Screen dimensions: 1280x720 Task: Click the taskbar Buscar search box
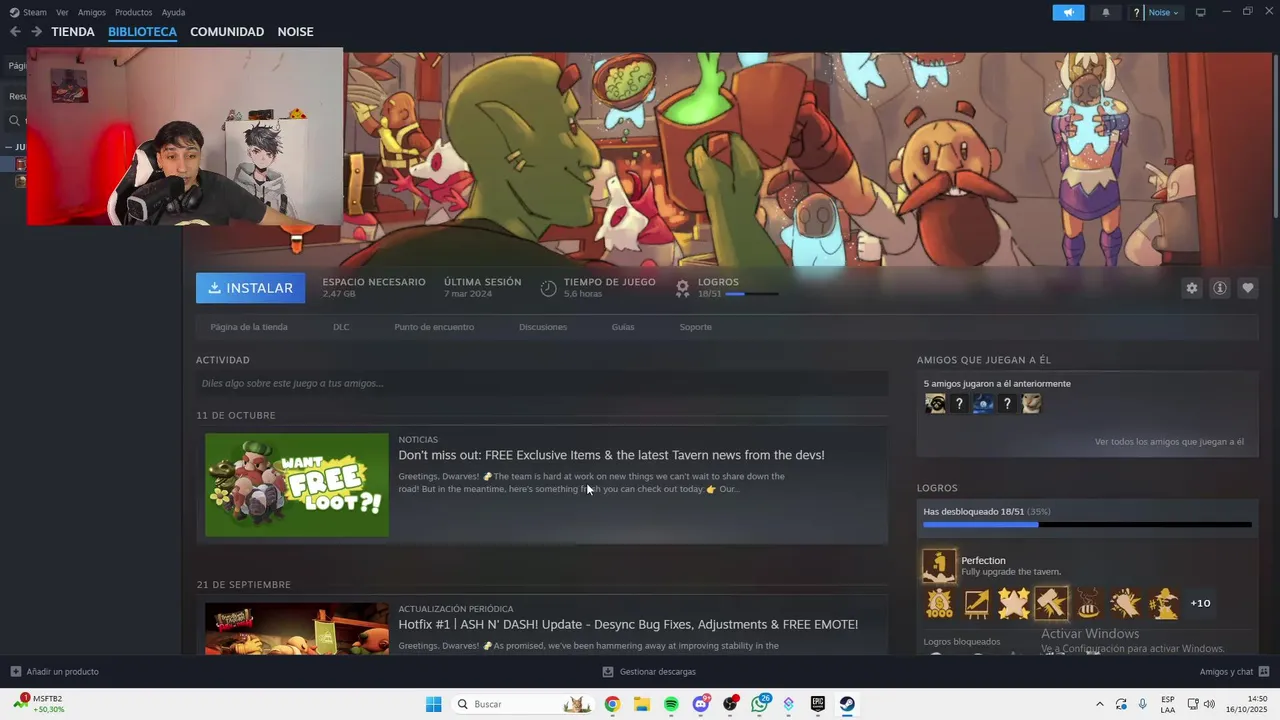[524, 704]
